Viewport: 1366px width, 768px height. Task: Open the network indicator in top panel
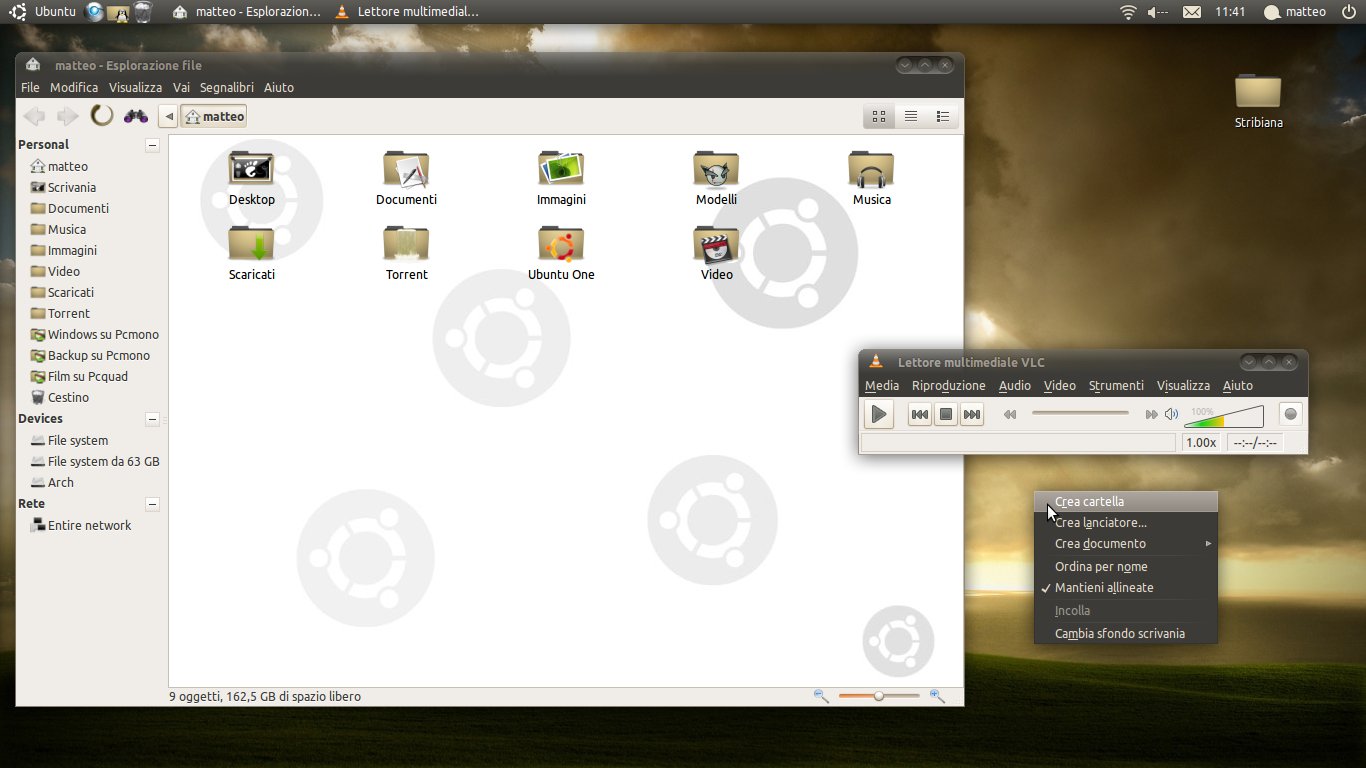[x=1128, y=12]
